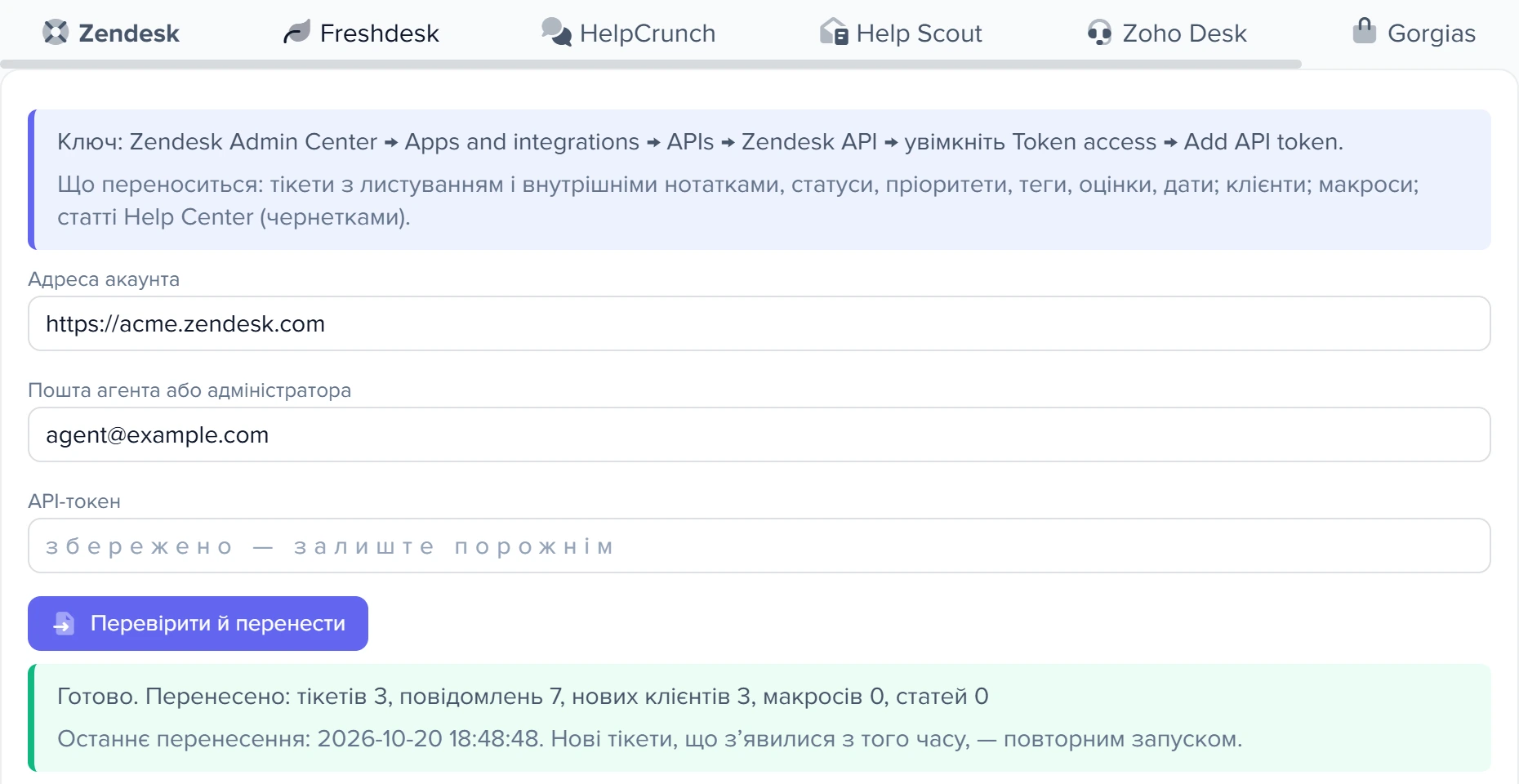1519x784 pixels.
Task: Click the 'API-токен' label
Action: tap(74, 501)
